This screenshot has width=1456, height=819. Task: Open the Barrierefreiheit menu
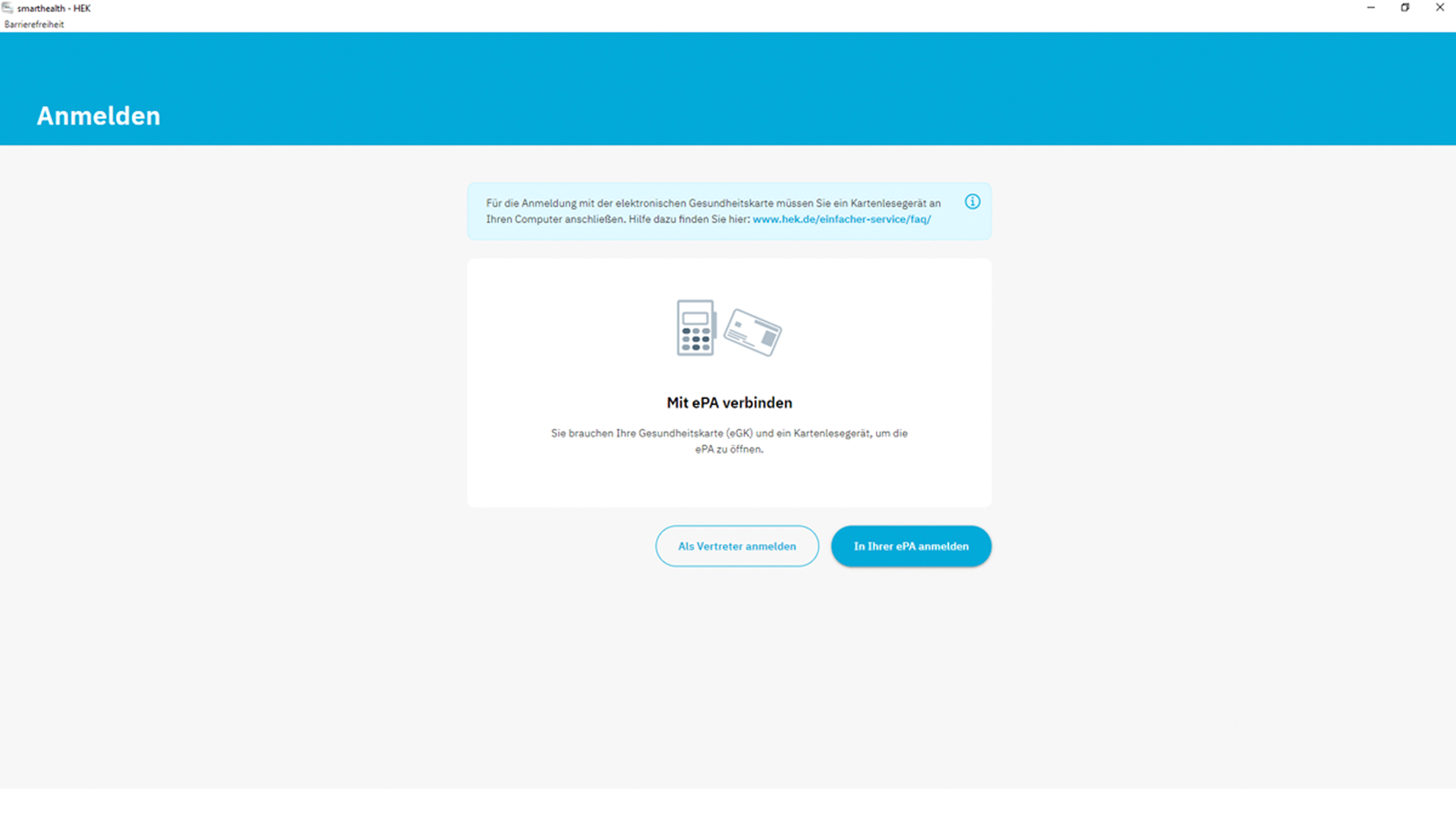click(x=34, y=24)
